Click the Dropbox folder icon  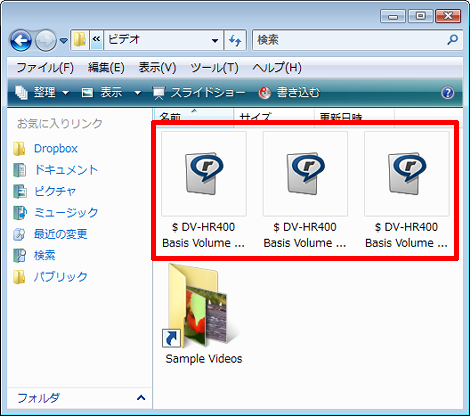(19, 149)
